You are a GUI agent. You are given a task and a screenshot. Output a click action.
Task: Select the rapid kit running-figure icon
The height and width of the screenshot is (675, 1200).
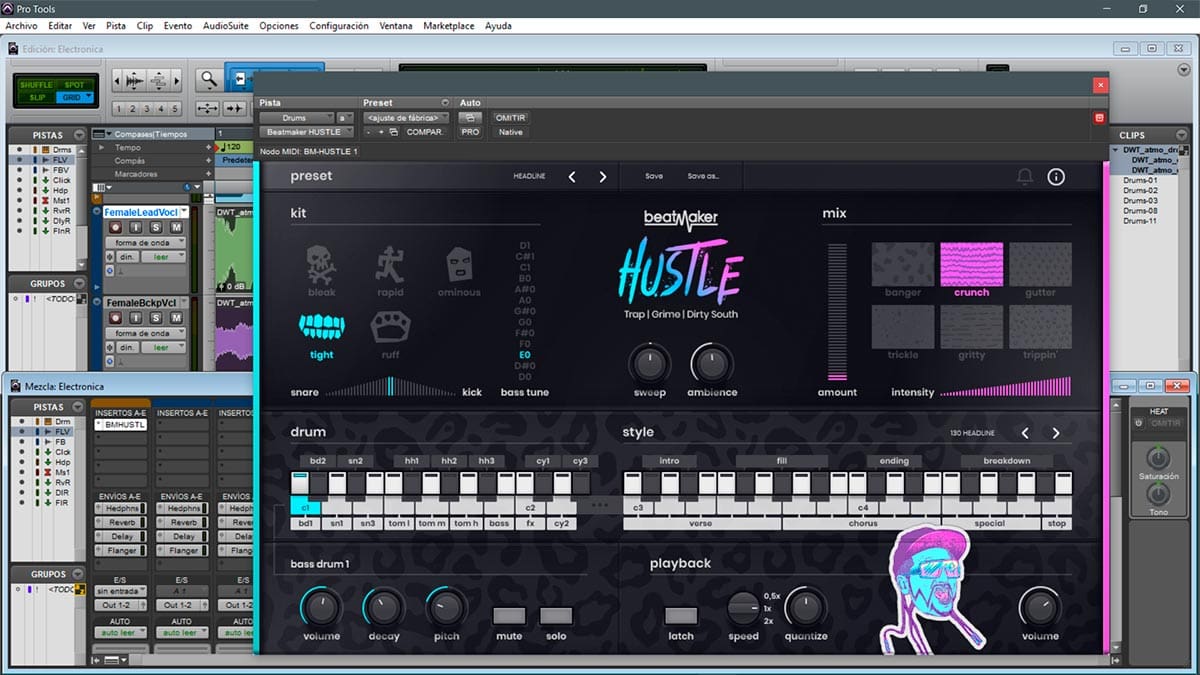click(390, 265)
